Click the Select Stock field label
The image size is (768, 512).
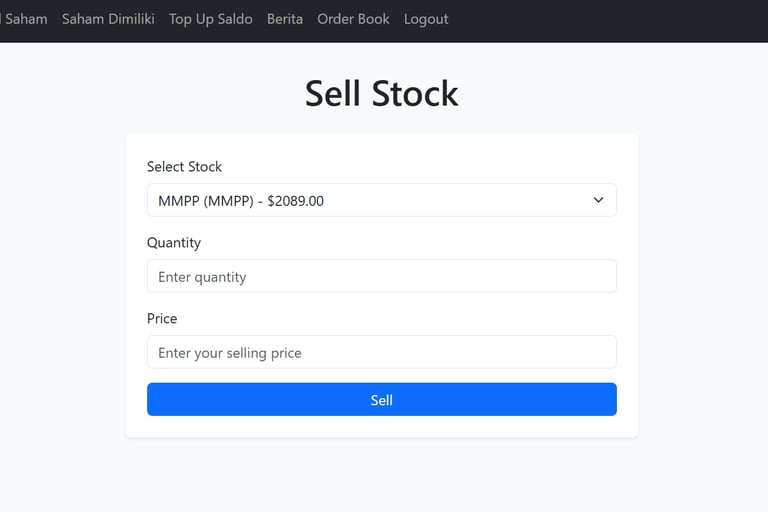click(184, 166)
